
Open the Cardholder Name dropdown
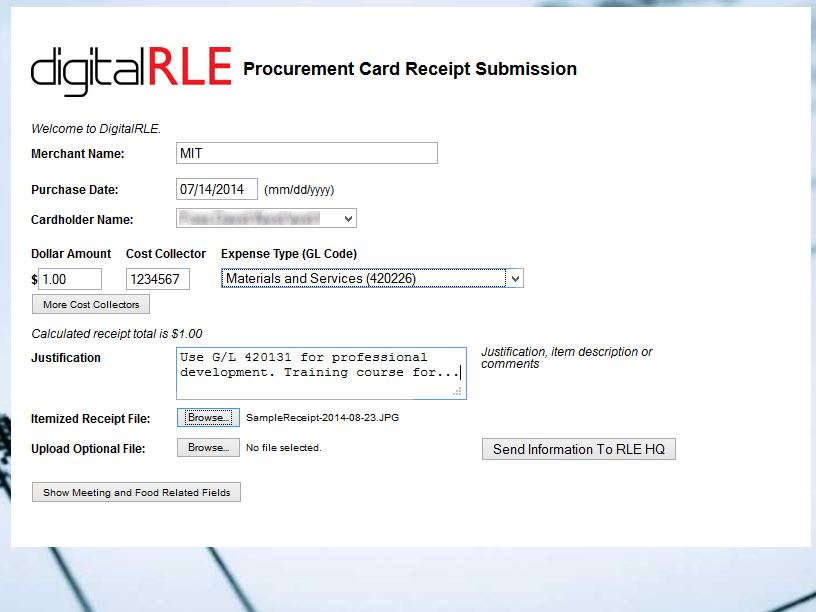coord(266,218)
